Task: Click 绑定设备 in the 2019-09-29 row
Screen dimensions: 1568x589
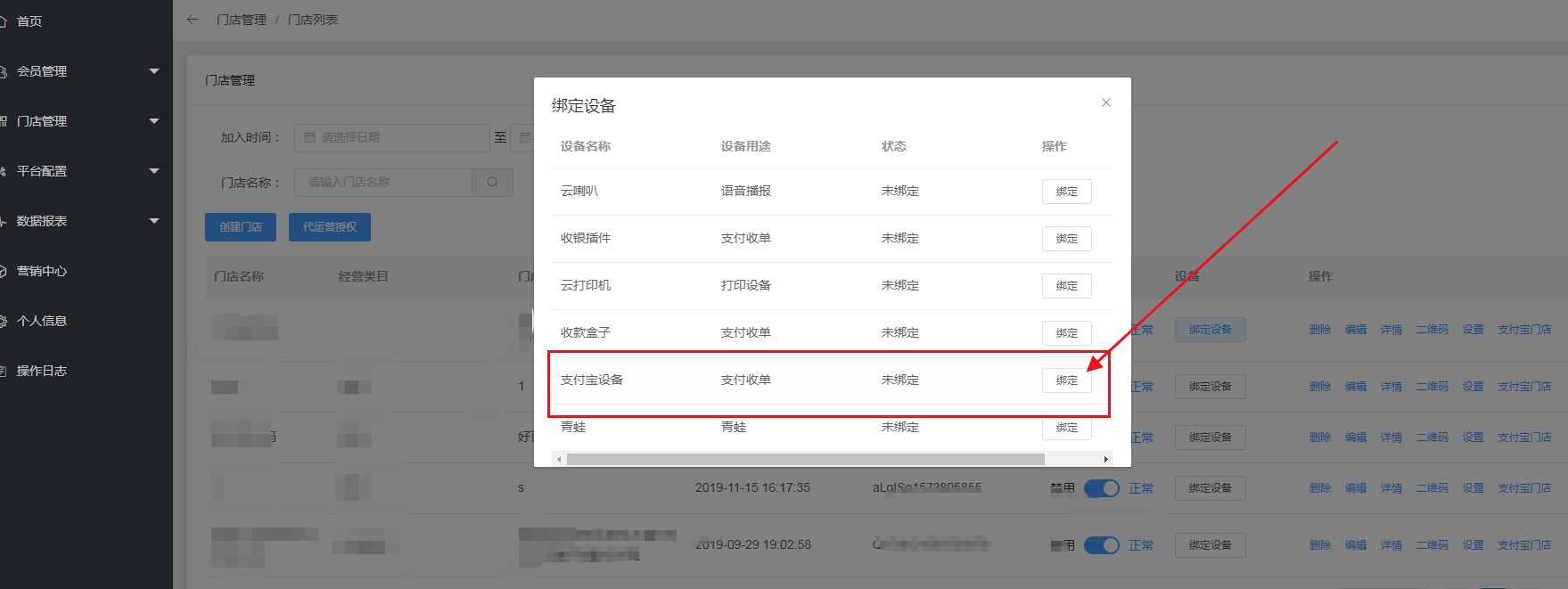Action: (1210, 545)
